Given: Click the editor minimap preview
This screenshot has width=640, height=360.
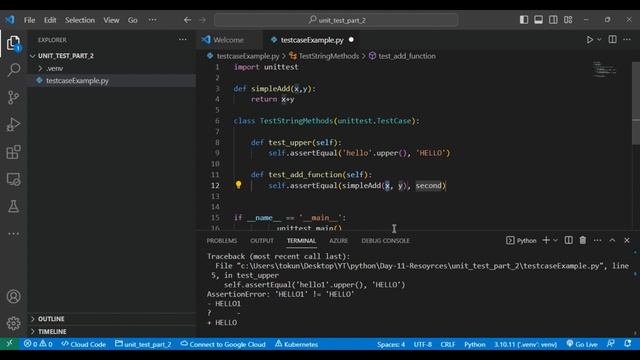Looking at the screenshot, I should tap(604, 69).
